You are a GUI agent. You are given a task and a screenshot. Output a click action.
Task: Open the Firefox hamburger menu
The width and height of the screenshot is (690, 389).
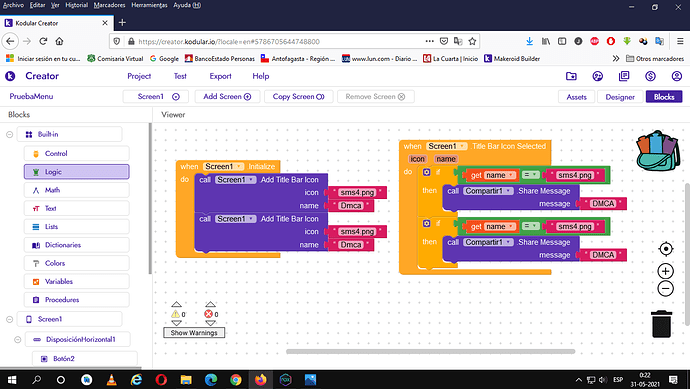click(680, 41)
